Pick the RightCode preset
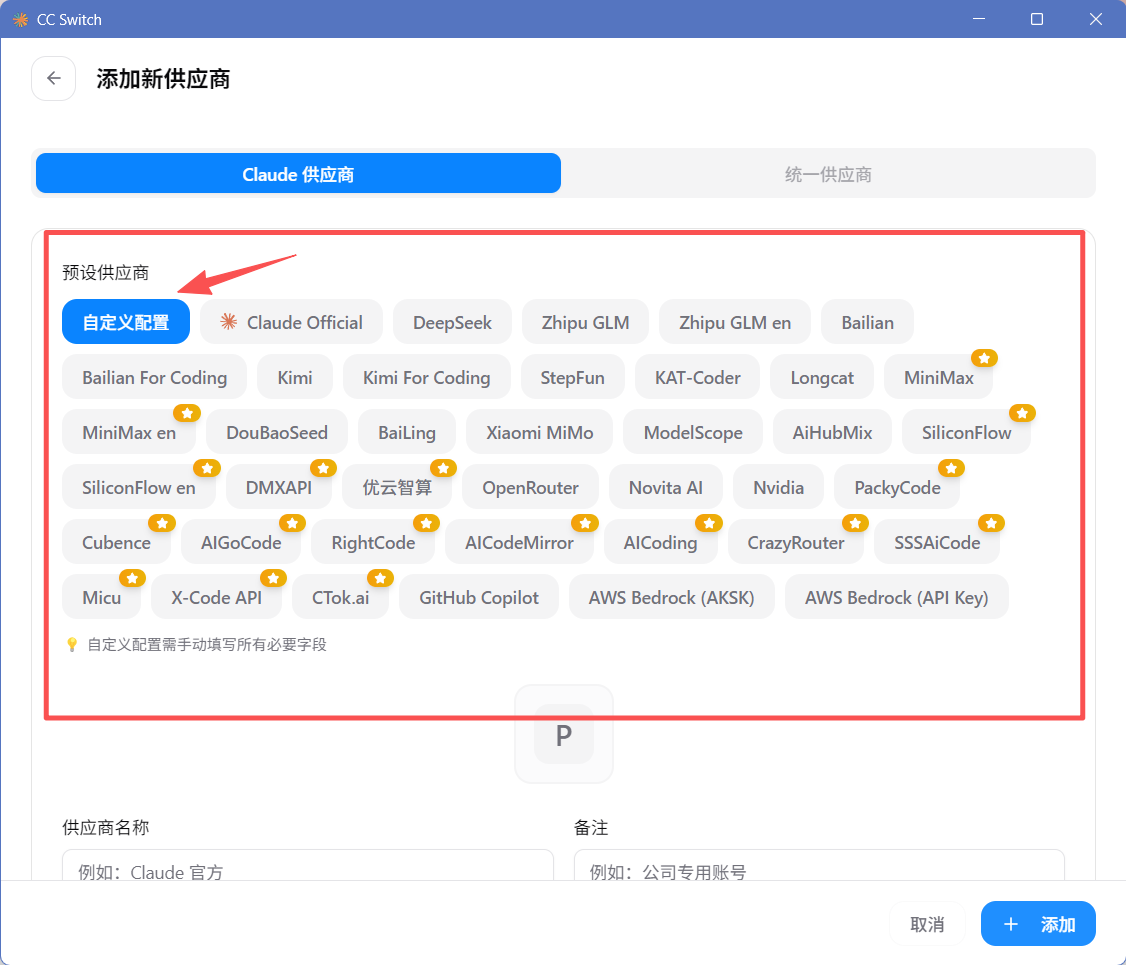 pos(373,542)
